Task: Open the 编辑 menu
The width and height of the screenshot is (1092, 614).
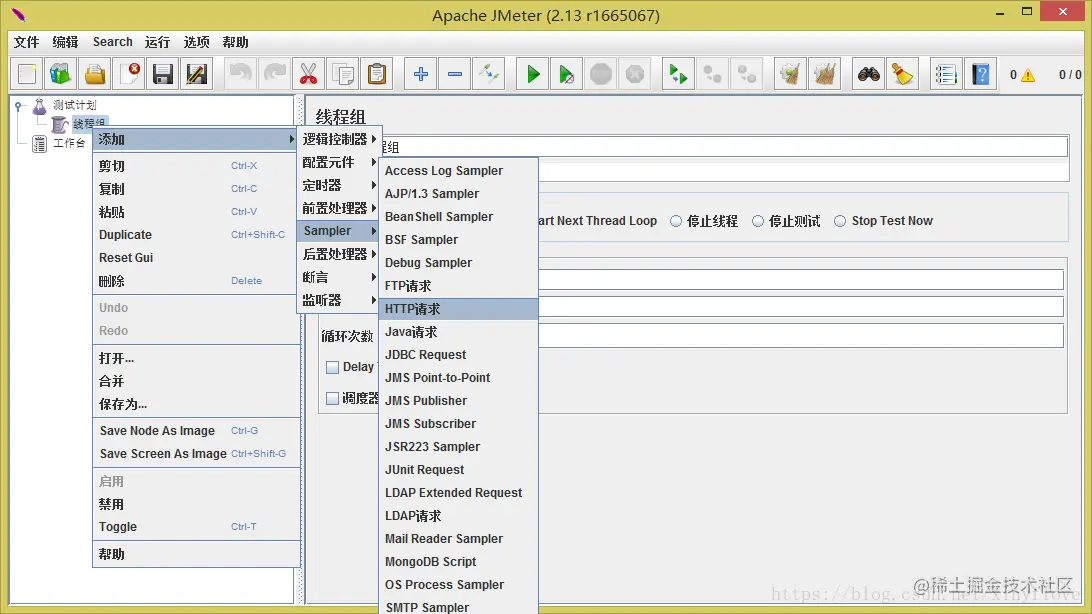Action: pos(65,42)
